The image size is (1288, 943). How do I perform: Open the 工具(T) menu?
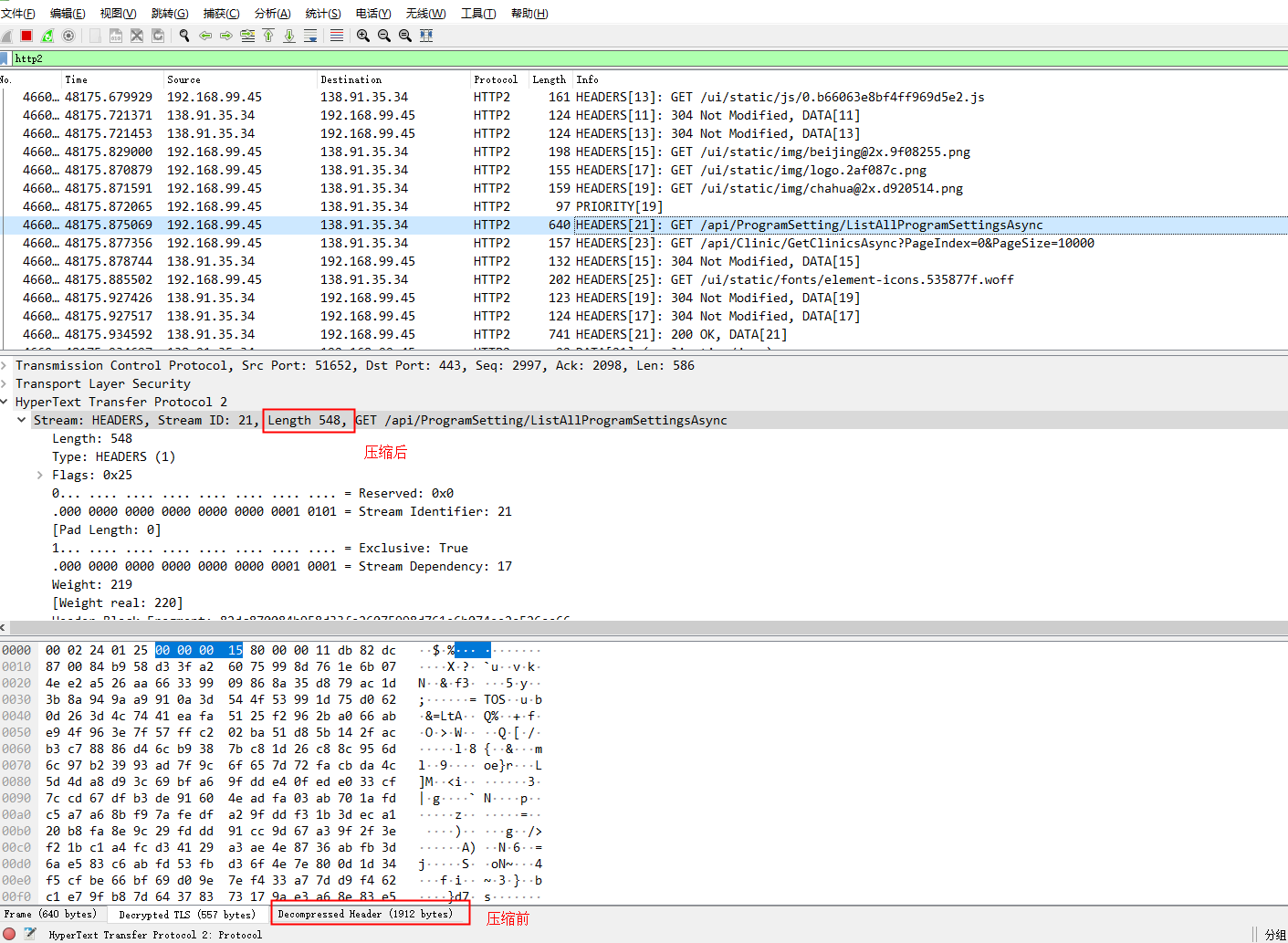478,13
